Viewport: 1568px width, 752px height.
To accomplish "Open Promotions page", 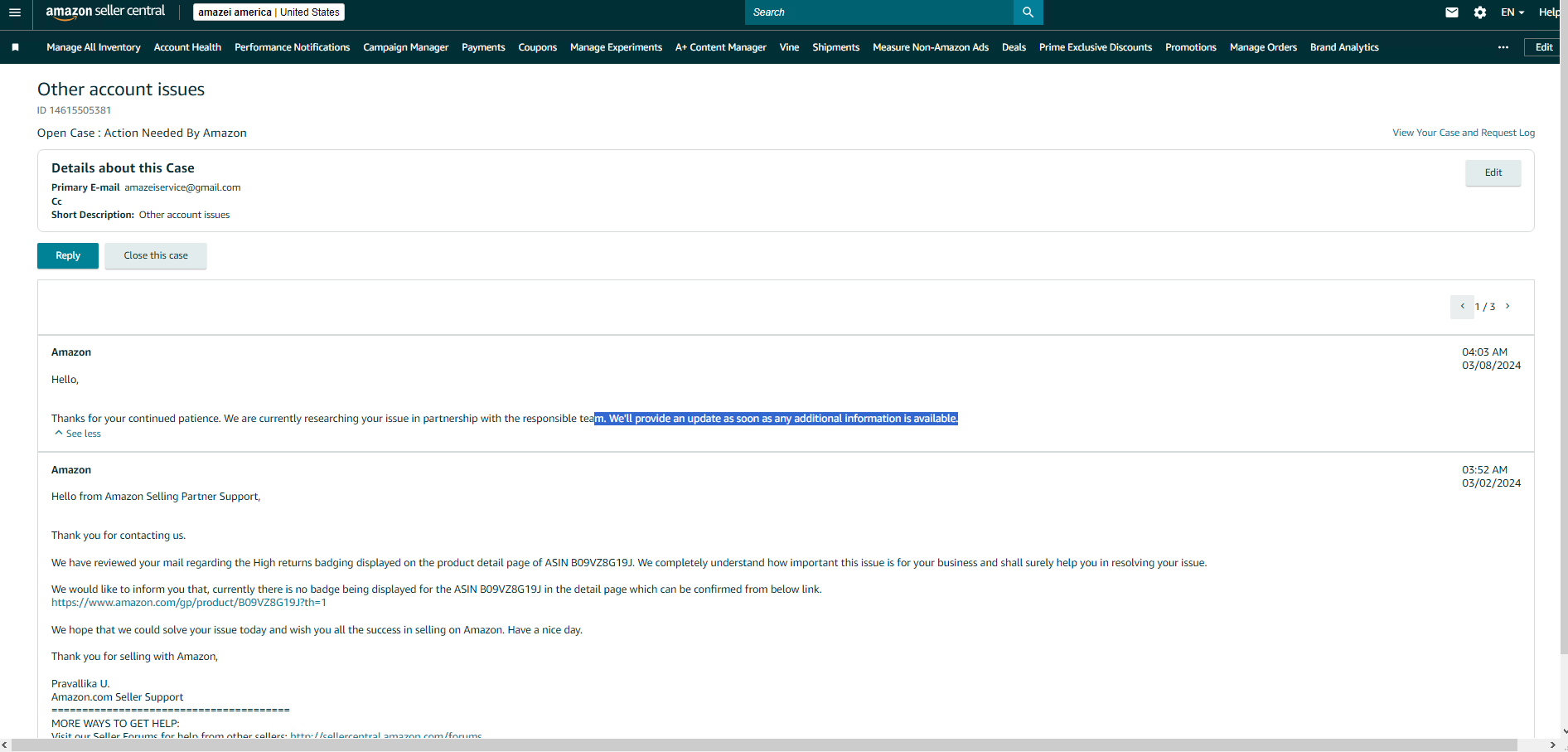I will tap(1190, 47).
